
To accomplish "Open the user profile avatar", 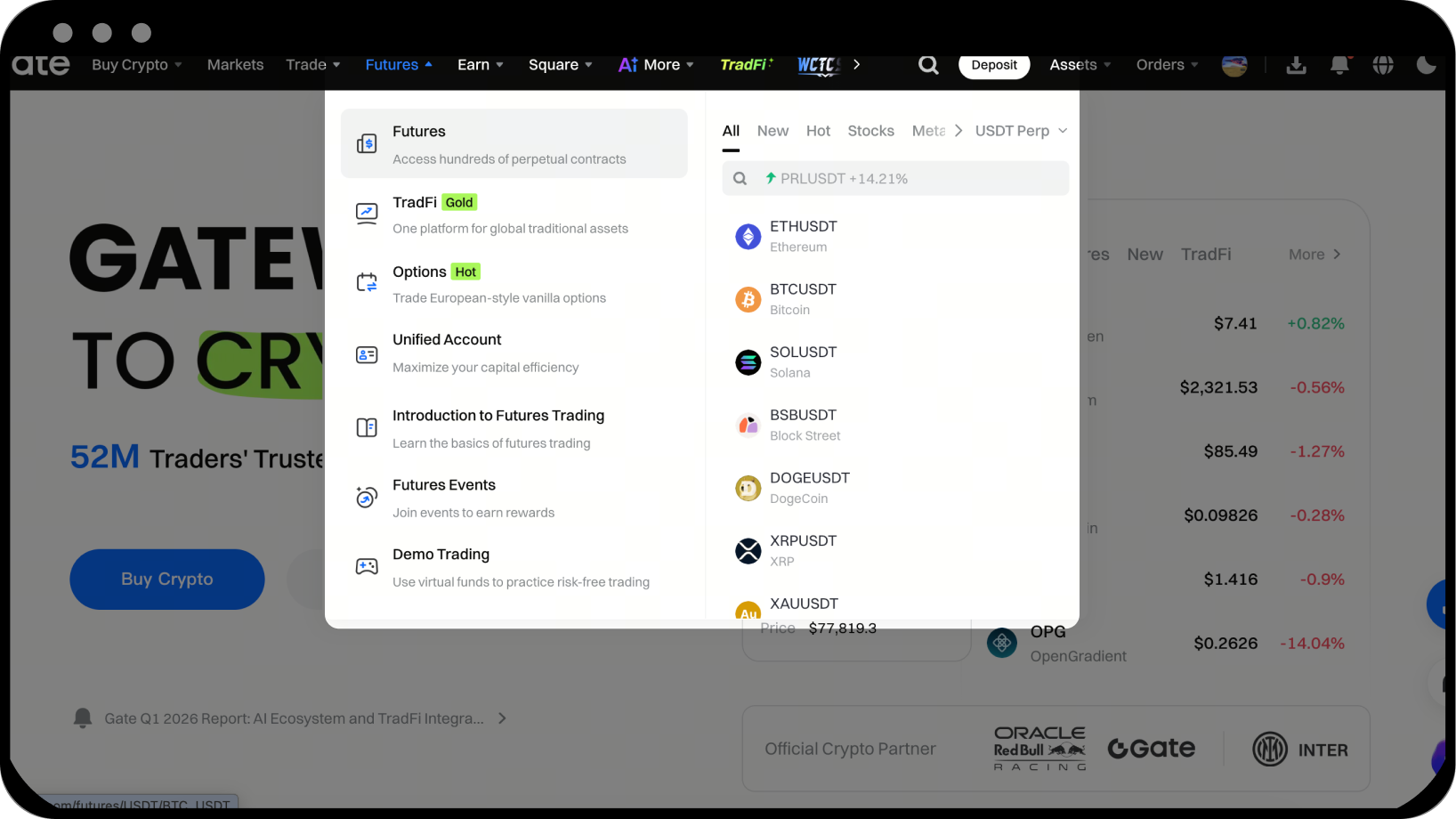I will tap(1234, 65).
